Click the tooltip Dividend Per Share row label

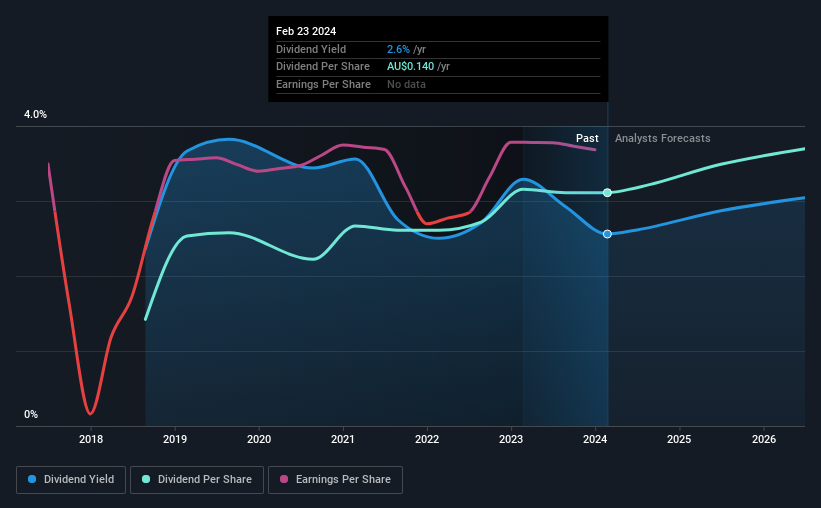click(323, 67)
